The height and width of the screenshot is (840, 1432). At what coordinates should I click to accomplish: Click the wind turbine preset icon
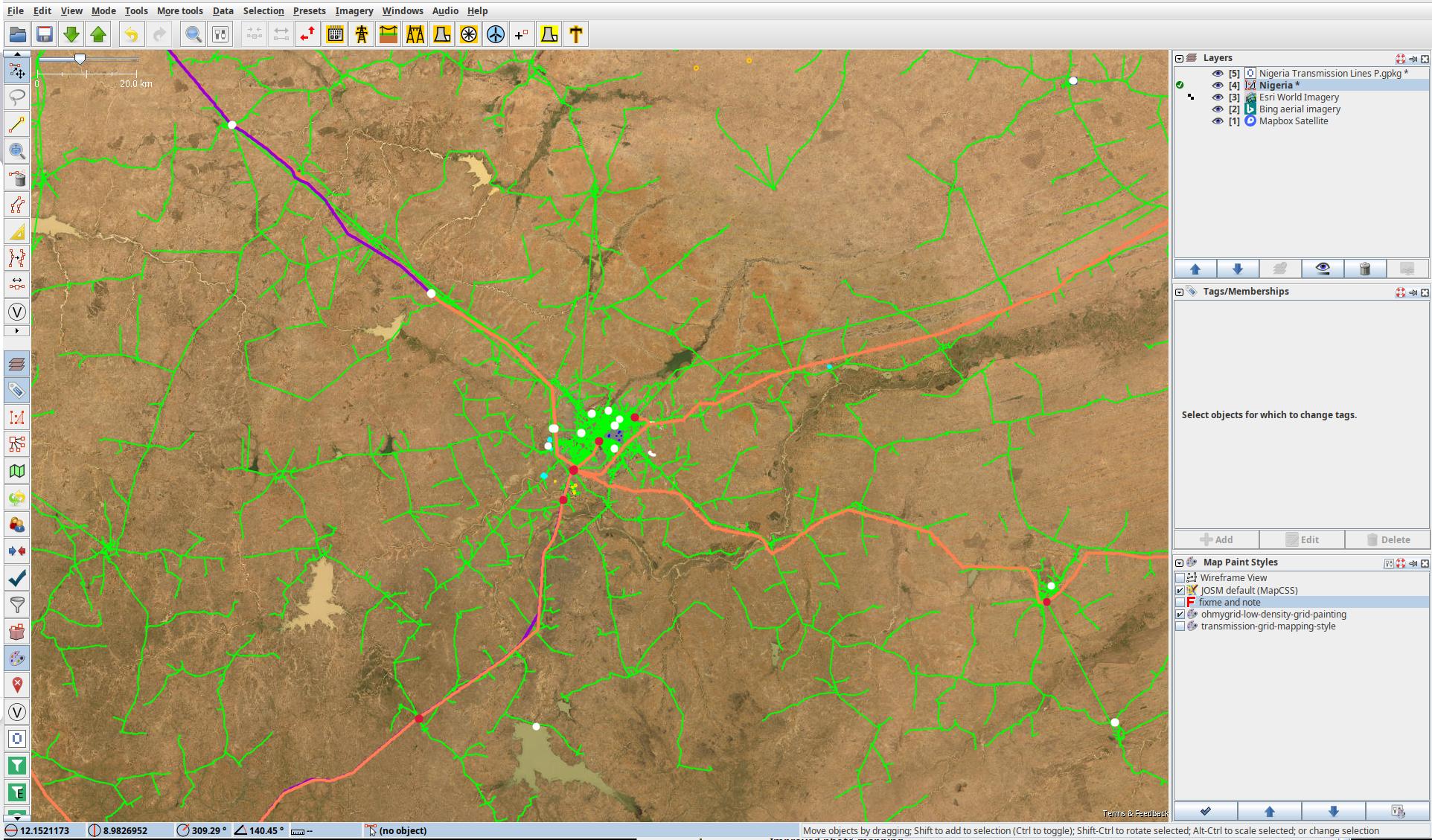496,34
